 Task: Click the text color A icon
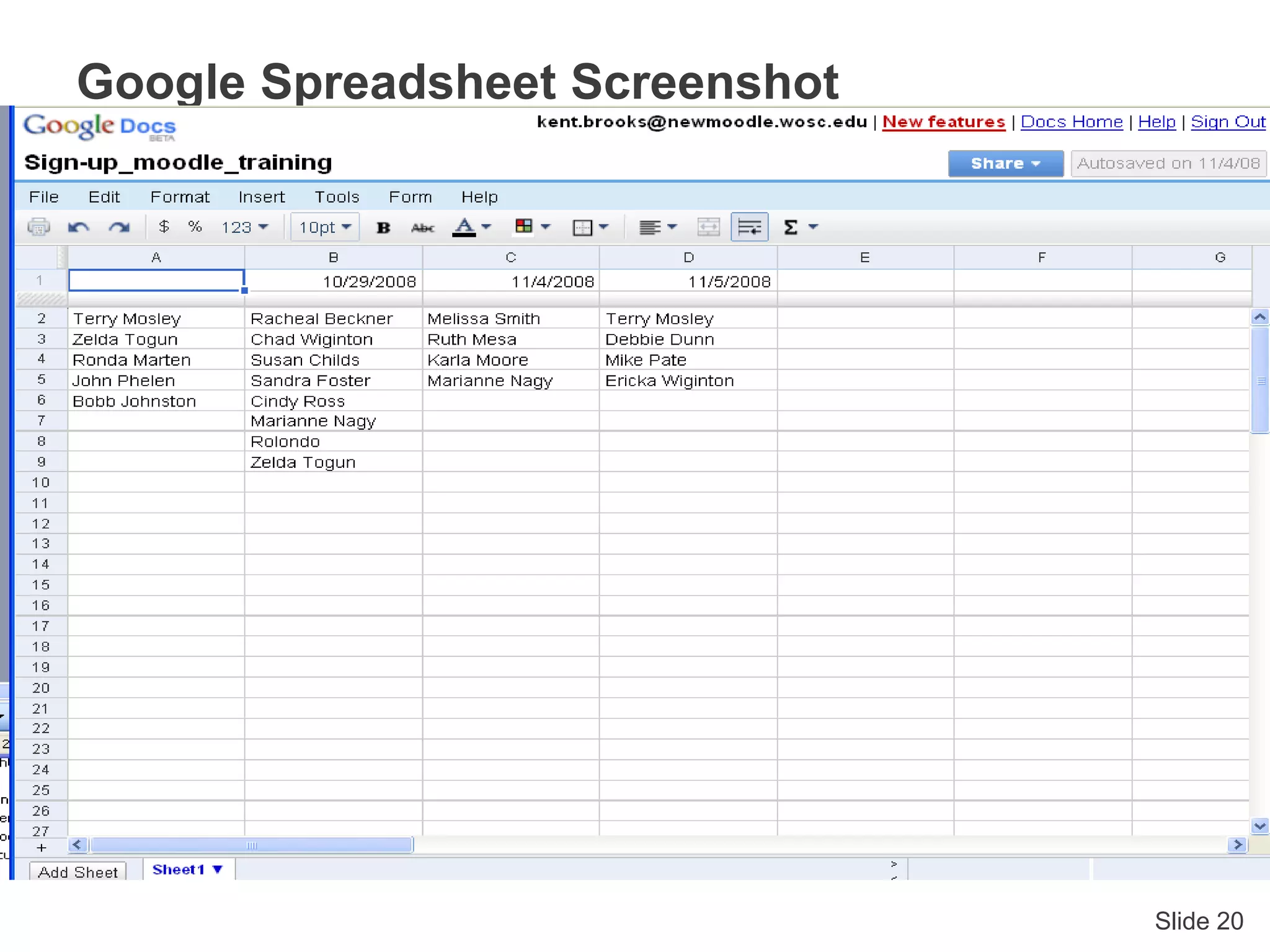tap(464, 227)
